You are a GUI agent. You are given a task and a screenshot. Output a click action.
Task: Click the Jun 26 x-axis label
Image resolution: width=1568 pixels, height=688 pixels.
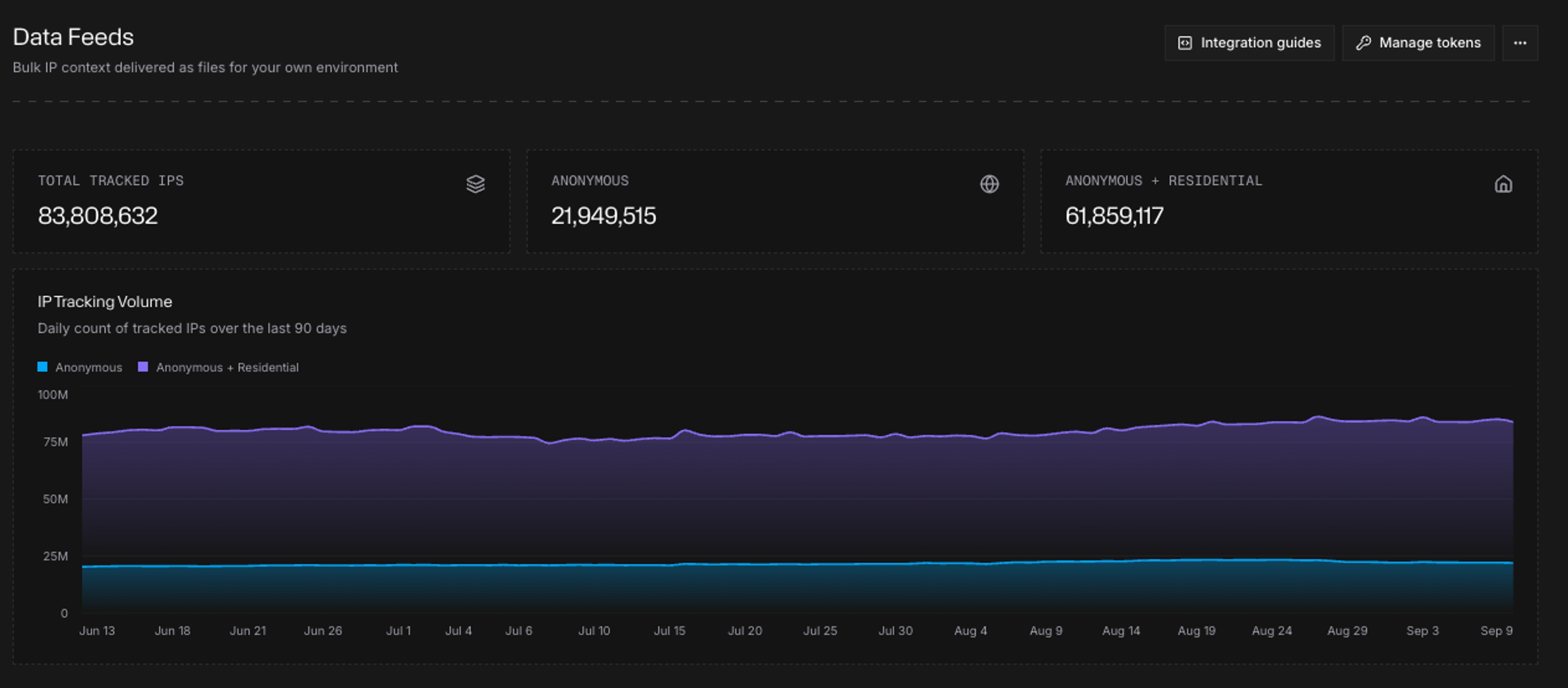(x=323, y=631)
